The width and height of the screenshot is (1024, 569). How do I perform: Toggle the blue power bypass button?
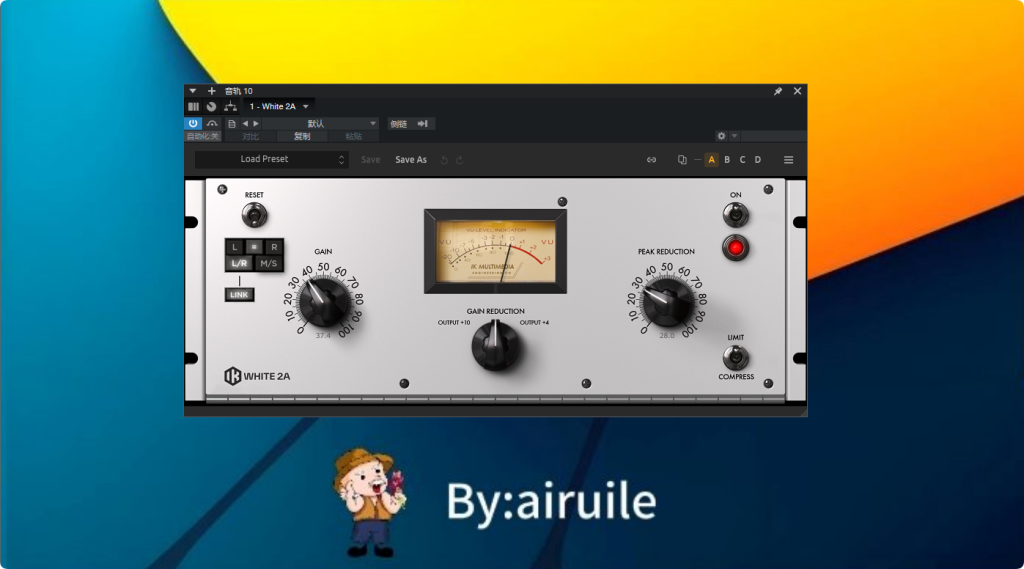[193, 123]
